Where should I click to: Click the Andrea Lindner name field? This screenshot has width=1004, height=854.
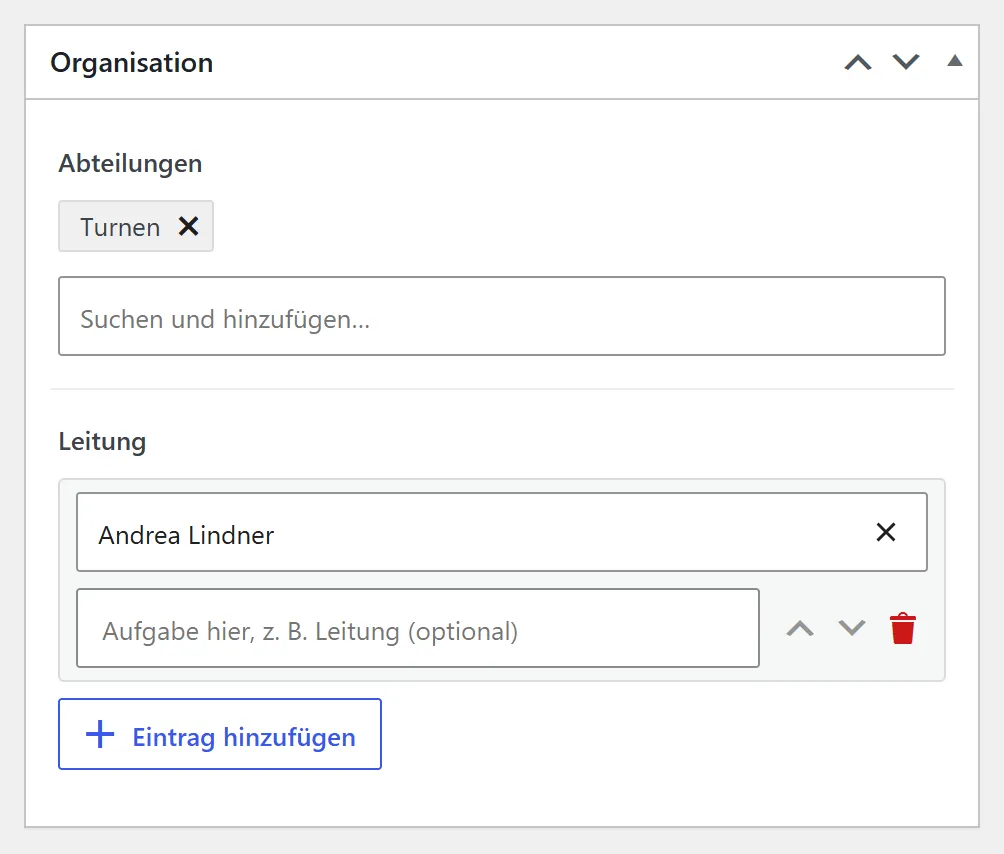pos(502,532)
